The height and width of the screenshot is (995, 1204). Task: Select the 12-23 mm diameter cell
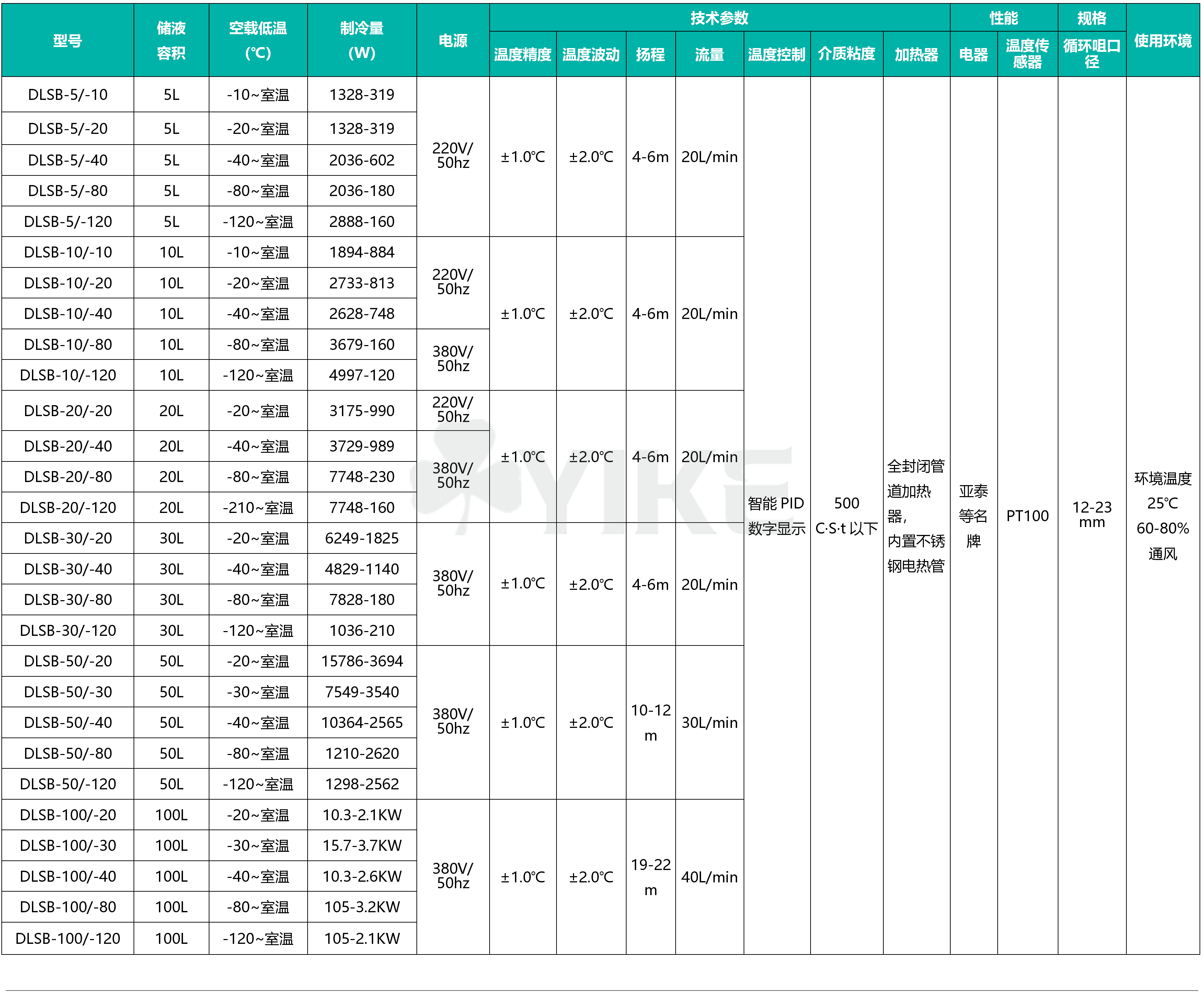(x=1092, y=515)
